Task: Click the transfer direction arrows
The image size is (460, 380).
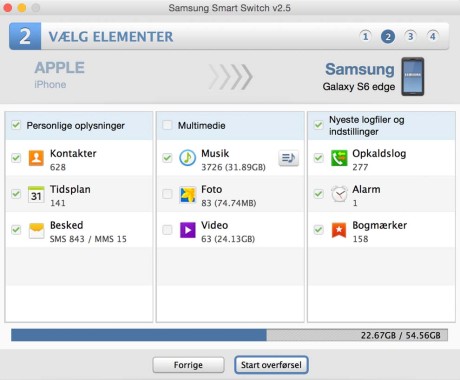Action: (x=230, y=77)
